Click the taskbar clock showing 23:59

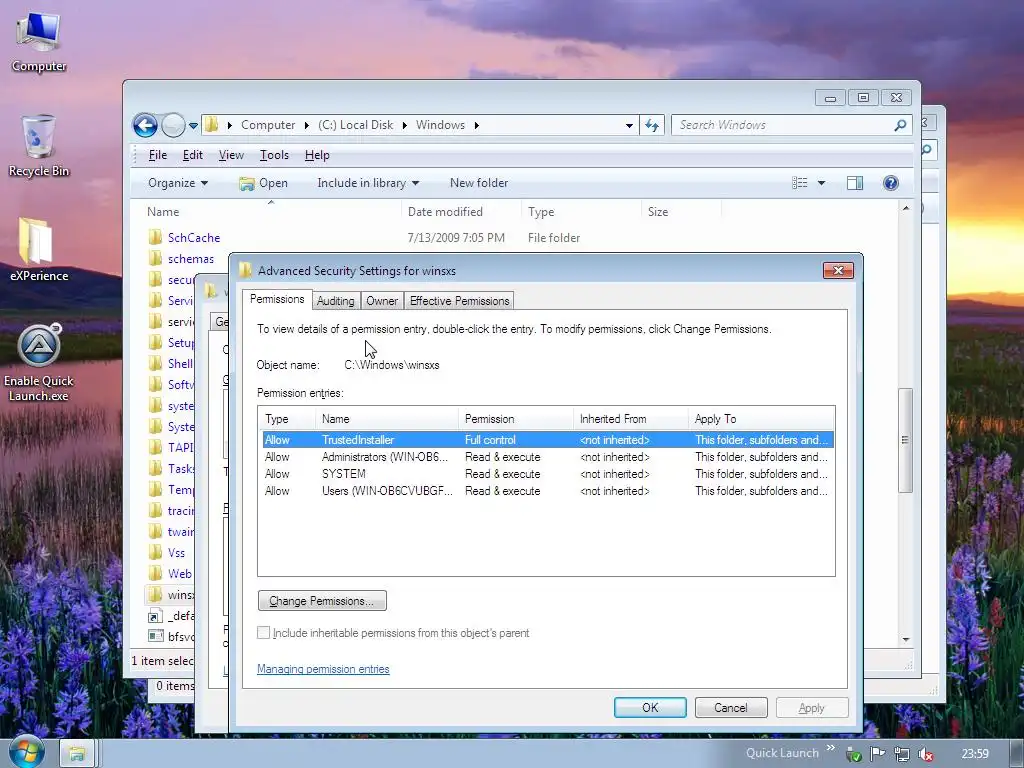tap(975, 754)
